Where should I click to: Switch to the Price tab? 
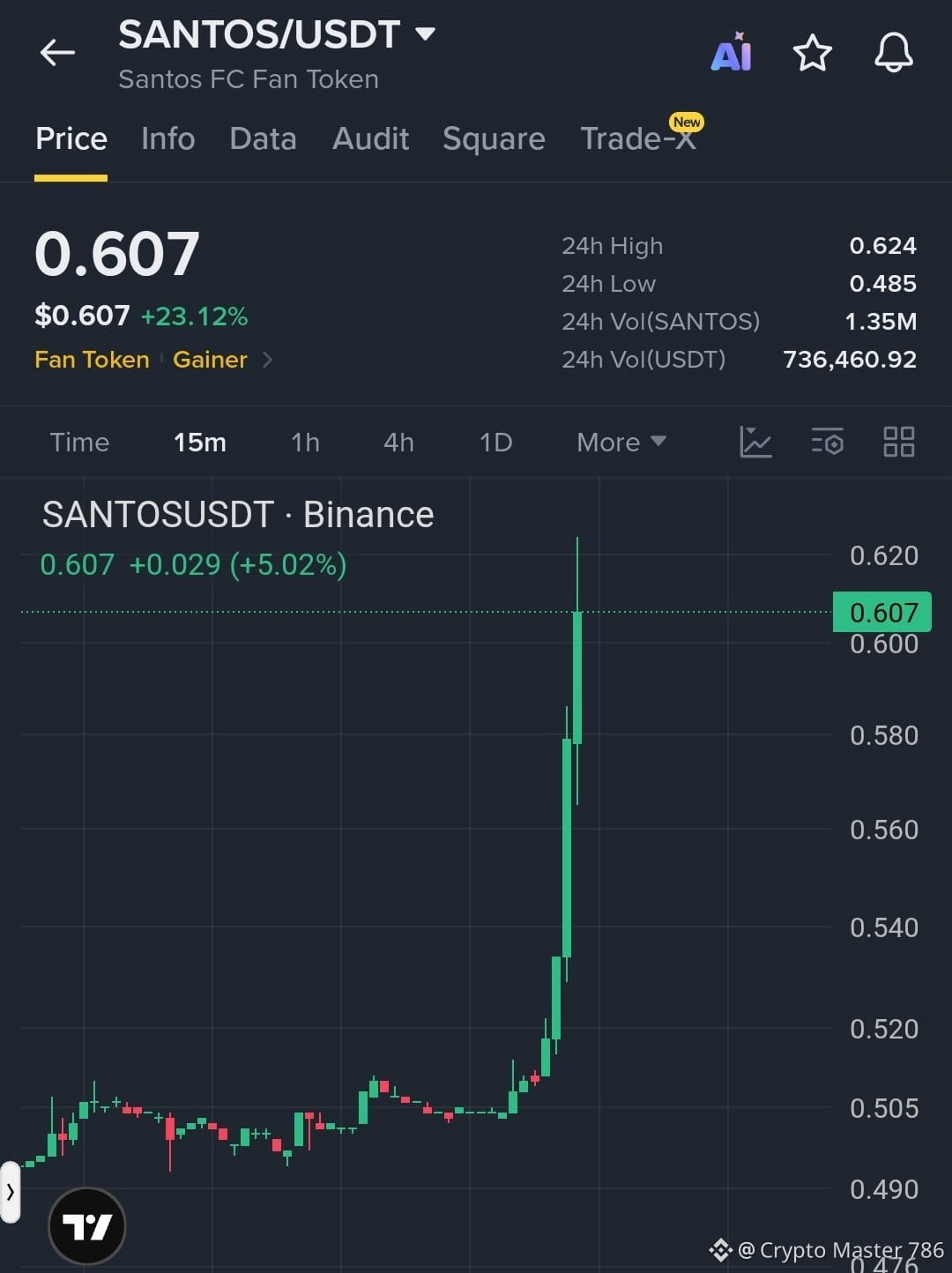[71, 139]
